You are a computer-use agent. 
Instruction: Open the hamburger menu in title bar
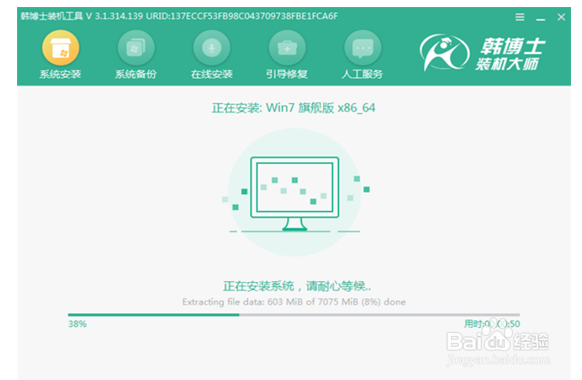[520, 17]
